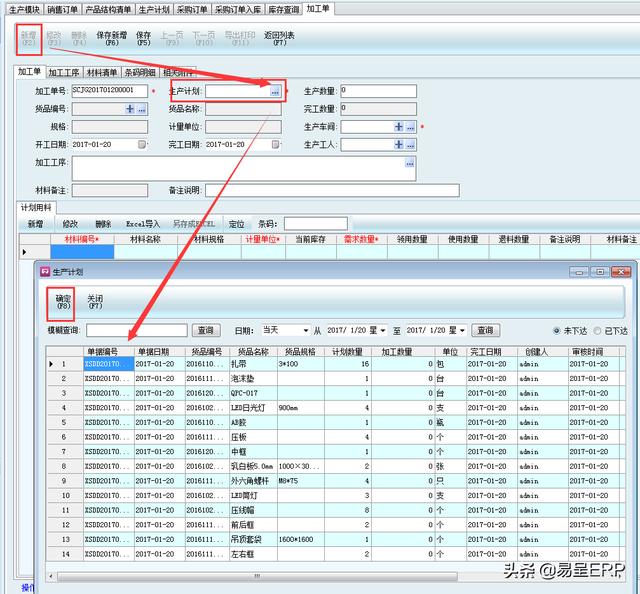
Task: Click the 加工工序 ellipsis lookup button
Action: click(x=409, y=162)
